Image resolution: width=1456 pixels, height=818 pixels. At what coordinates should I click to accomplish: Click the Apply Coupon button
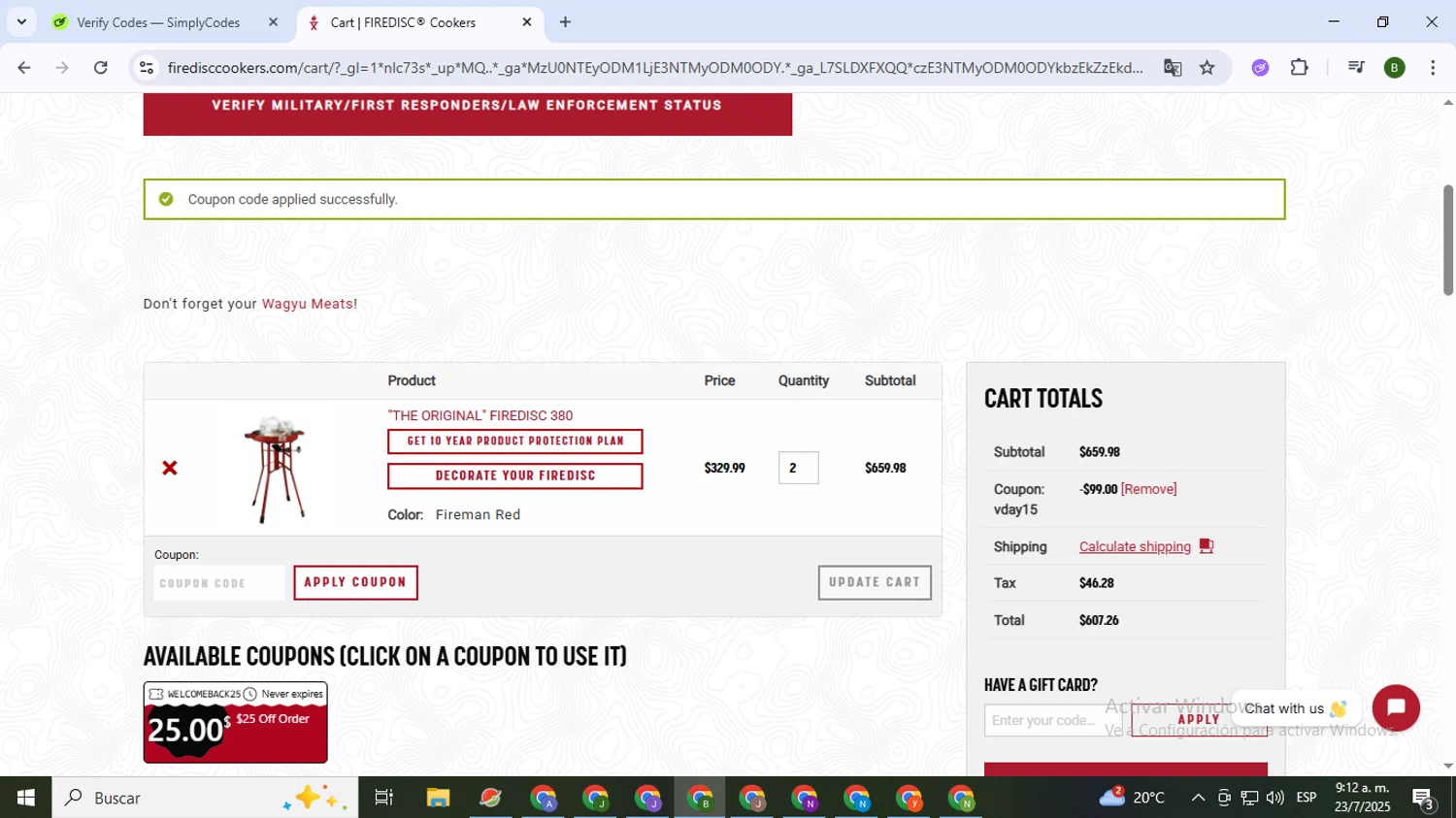pyautogui.click(x=355, y=582)
